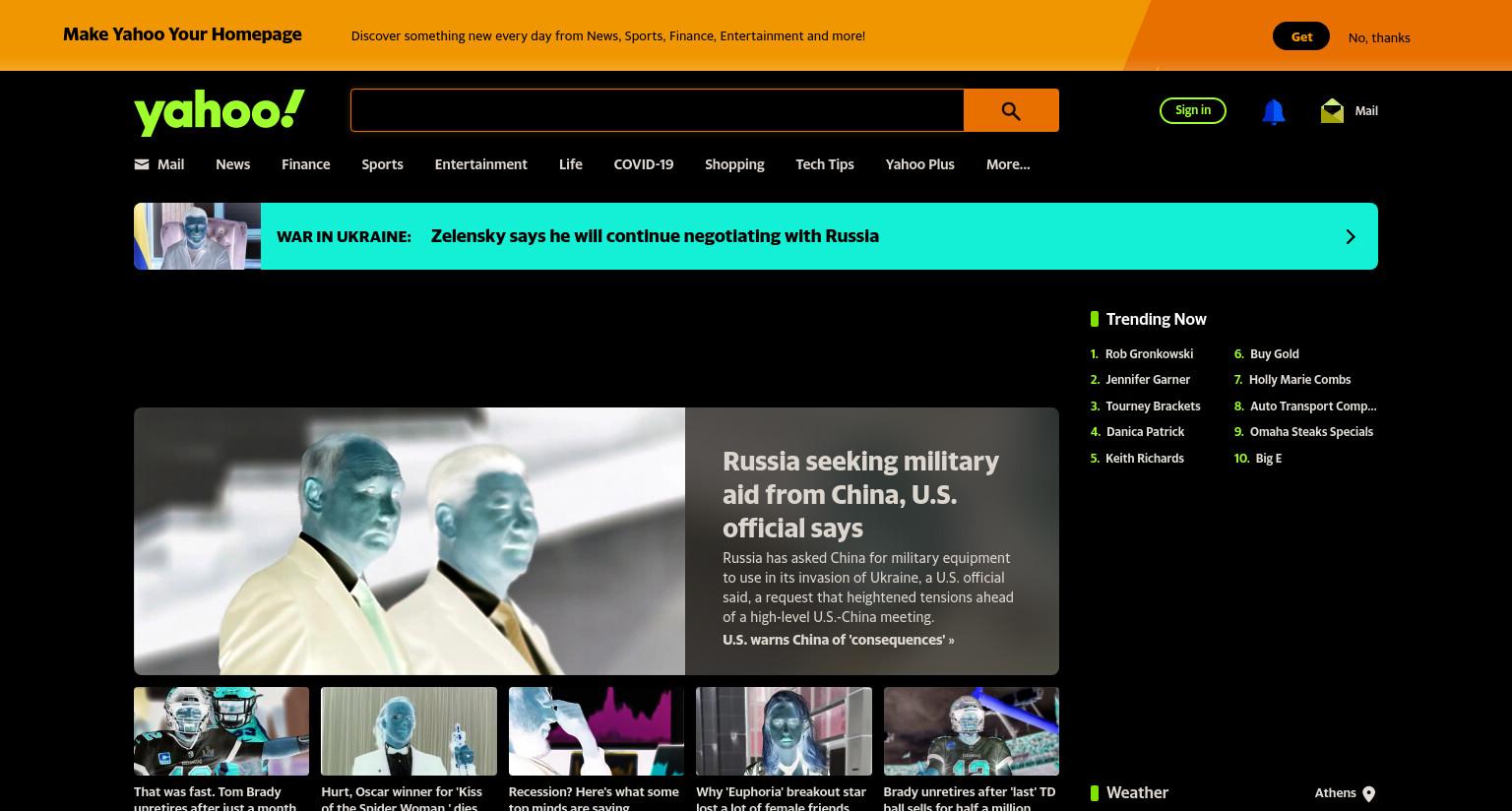Image resolution: width=1512 pixels, height=811 pixels.
Task: Open trending topic Rob Gronkowski
Action: [1149, 354]
